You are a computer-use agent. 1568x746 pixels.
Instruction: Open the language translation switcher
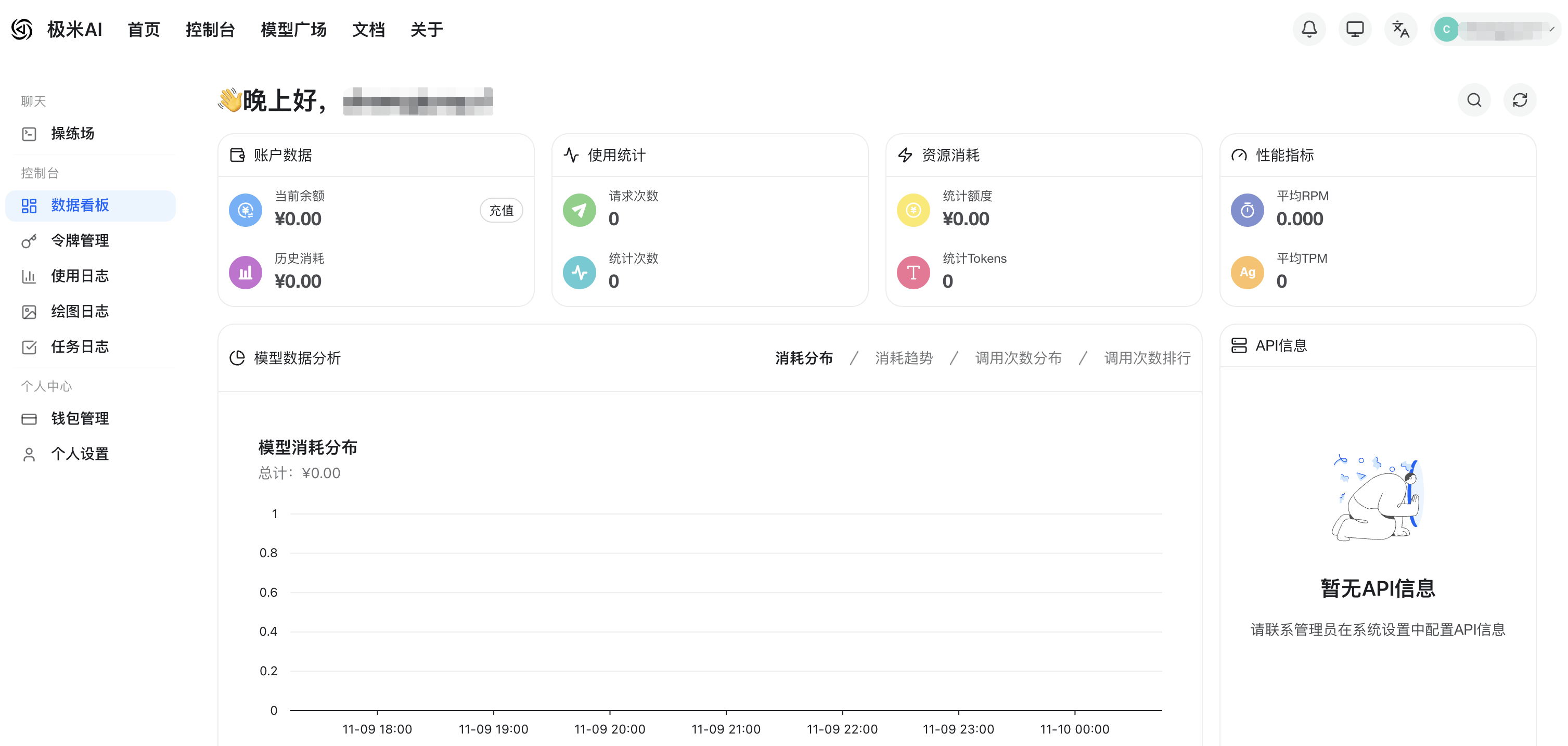coord(1400,29)
